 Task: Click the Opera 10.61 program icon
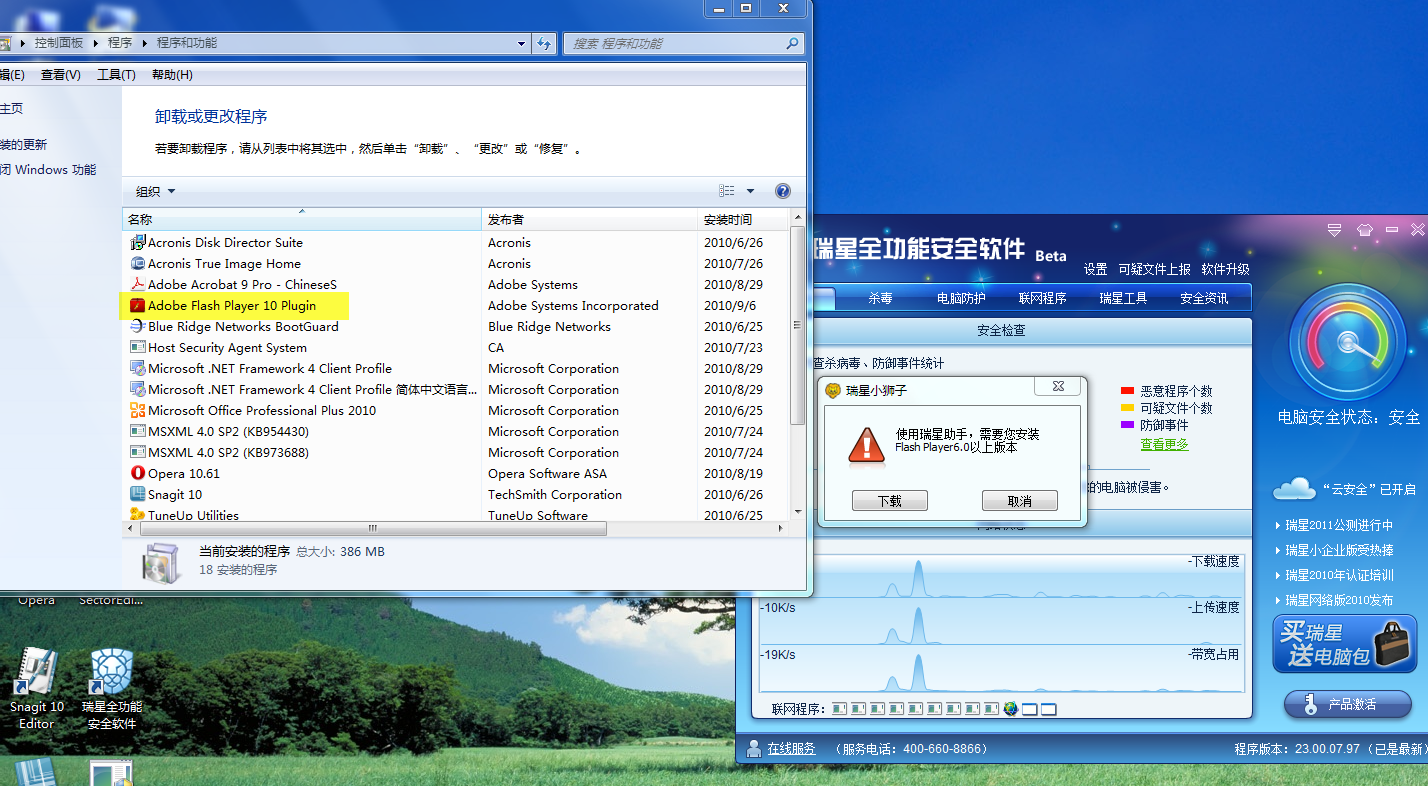point(138,473)
